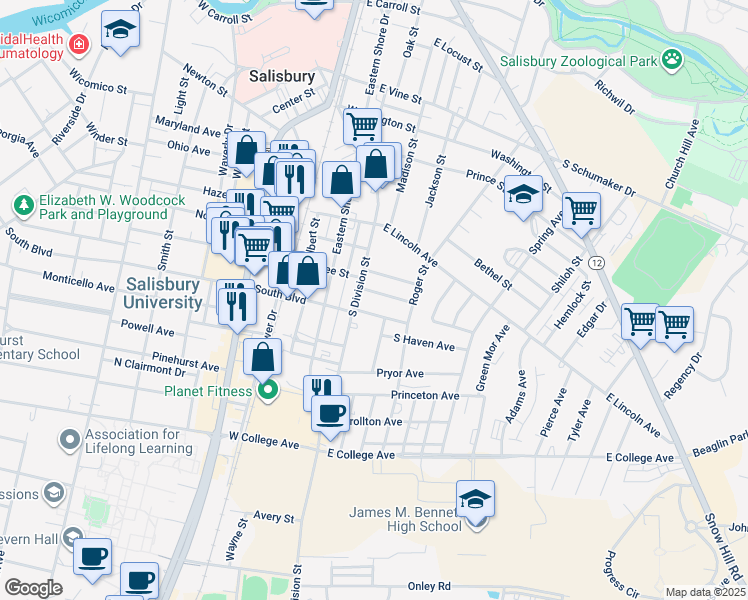The image size is (748, 600).
Task: Click the Pryor Ave street label
Action: (400, 373)
